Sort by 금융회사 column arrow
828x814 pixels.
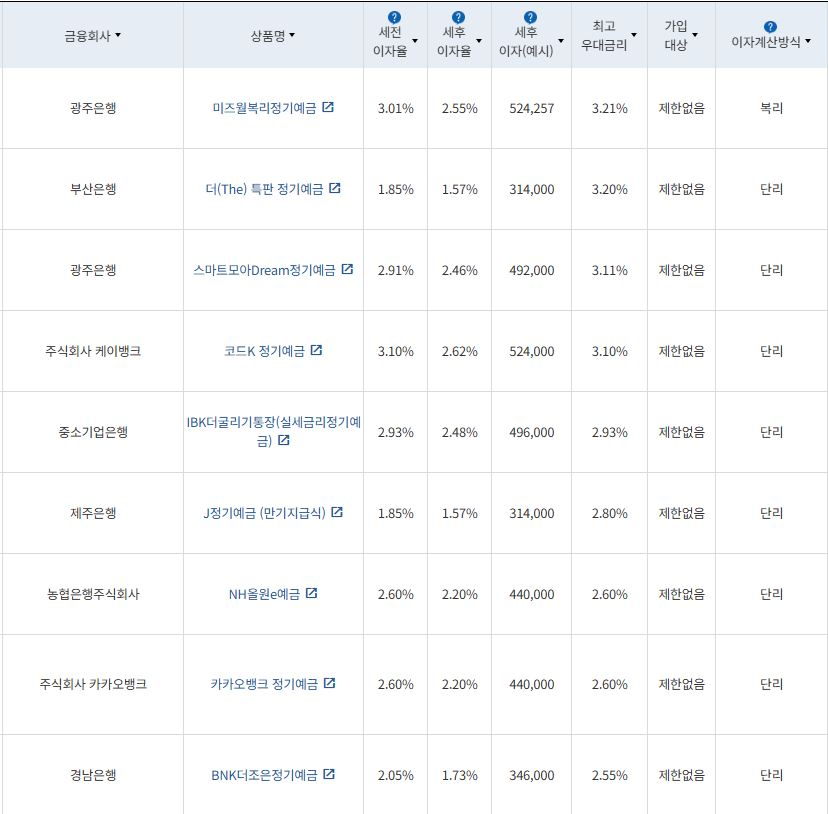point(118,35)
